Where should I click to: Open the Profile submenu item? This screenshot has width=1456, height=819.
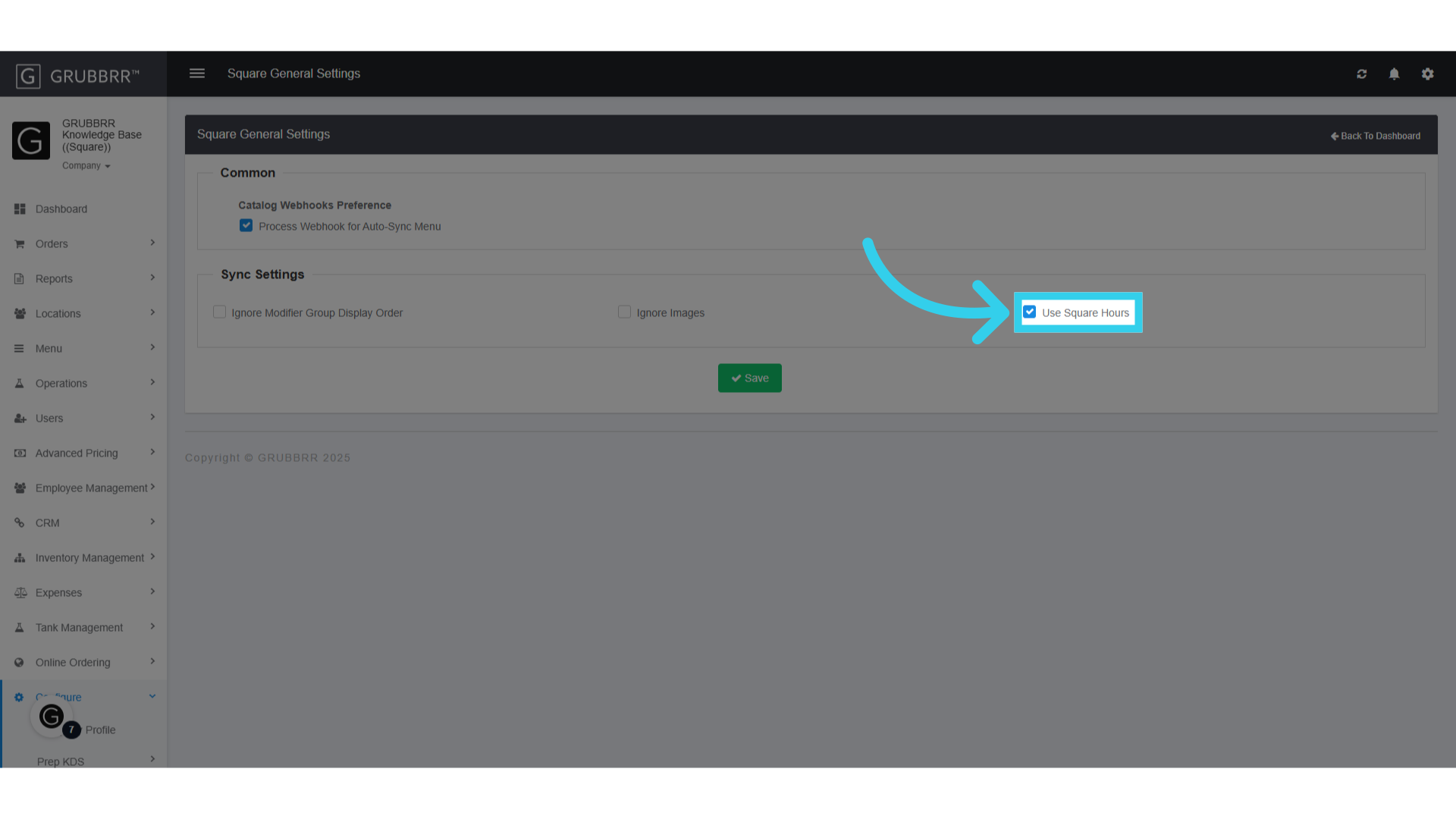(100, 730)
